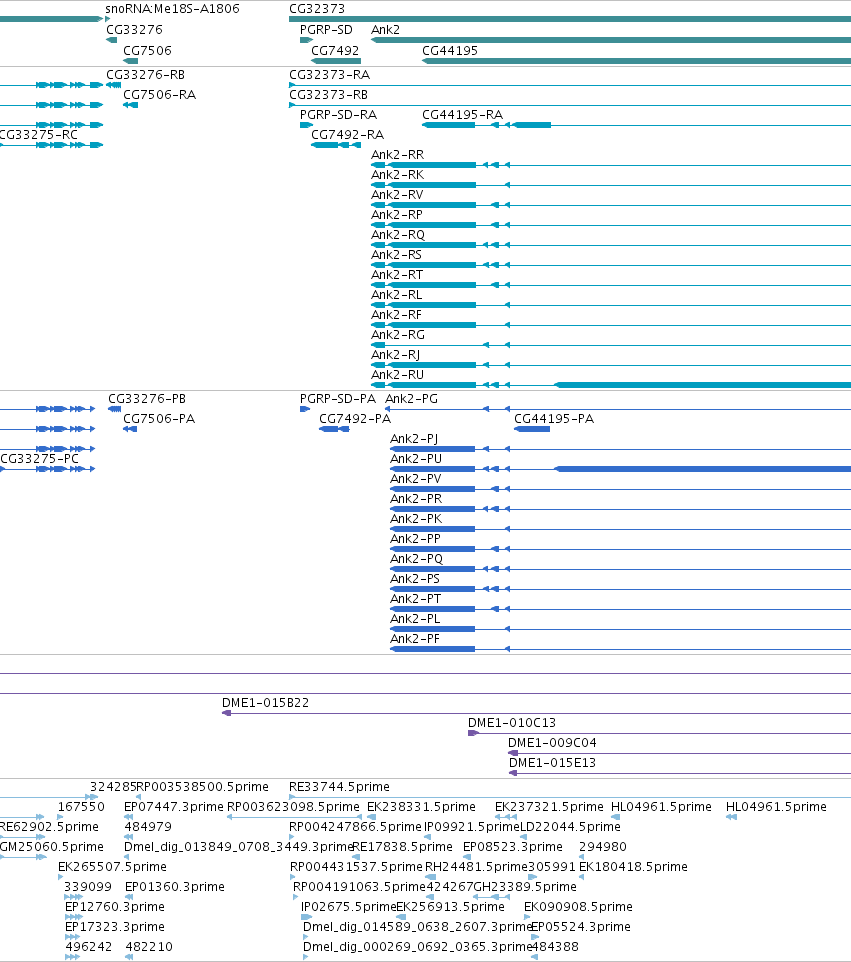Select the CG33276-PB protein label
The height and width of the screenshot is (962, 851).
(x=147, y=399)
